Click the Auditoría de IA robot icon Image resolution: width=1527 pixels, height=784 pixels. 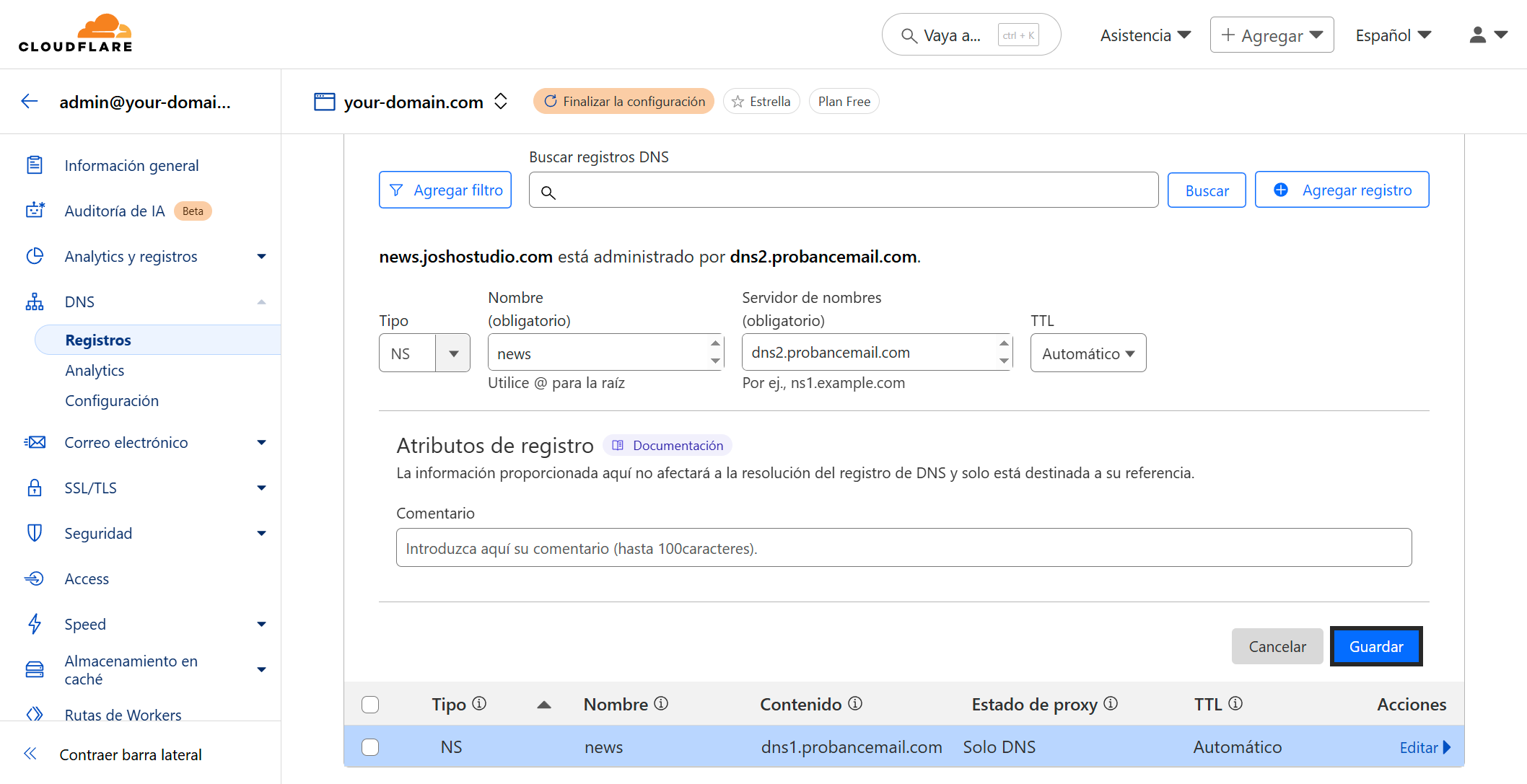[35, 211]
